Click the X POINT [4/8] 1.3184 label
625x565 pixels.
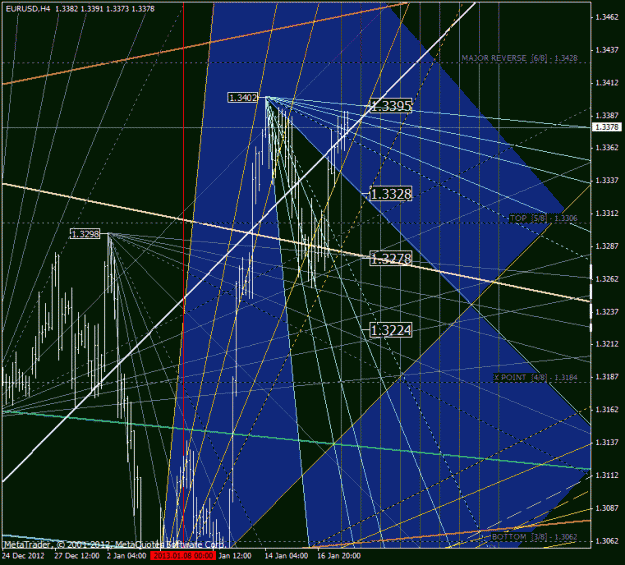point(535,377)
